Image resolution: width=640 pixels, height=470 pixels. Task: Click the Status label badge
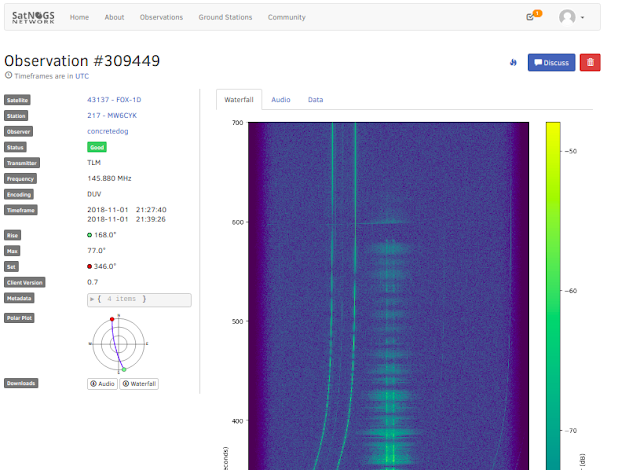click(15, 147)
